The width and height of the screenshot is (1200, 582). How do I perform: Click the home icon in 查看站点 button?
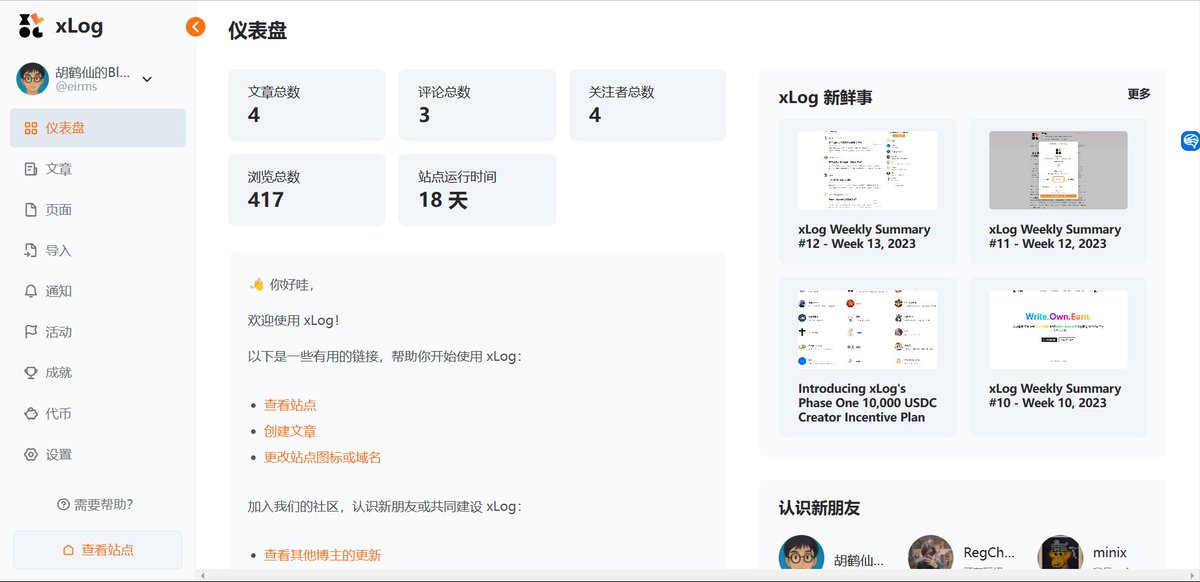coord(68,550)
